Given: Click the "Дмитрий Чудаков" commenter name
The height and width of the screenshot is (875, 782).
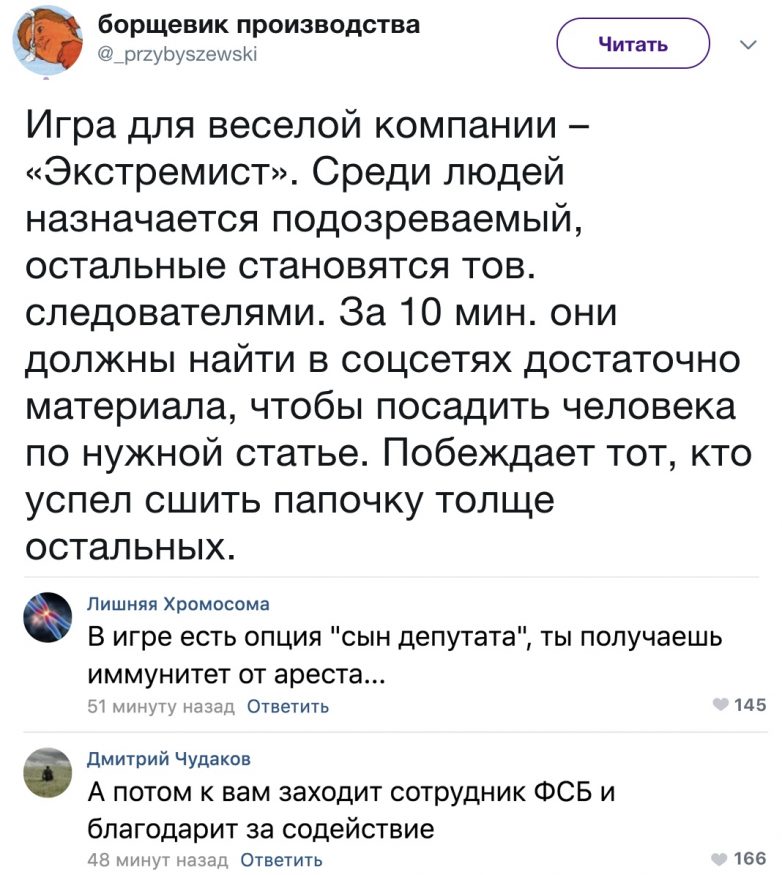Looking at the screenshot, I should click(169, 758).
